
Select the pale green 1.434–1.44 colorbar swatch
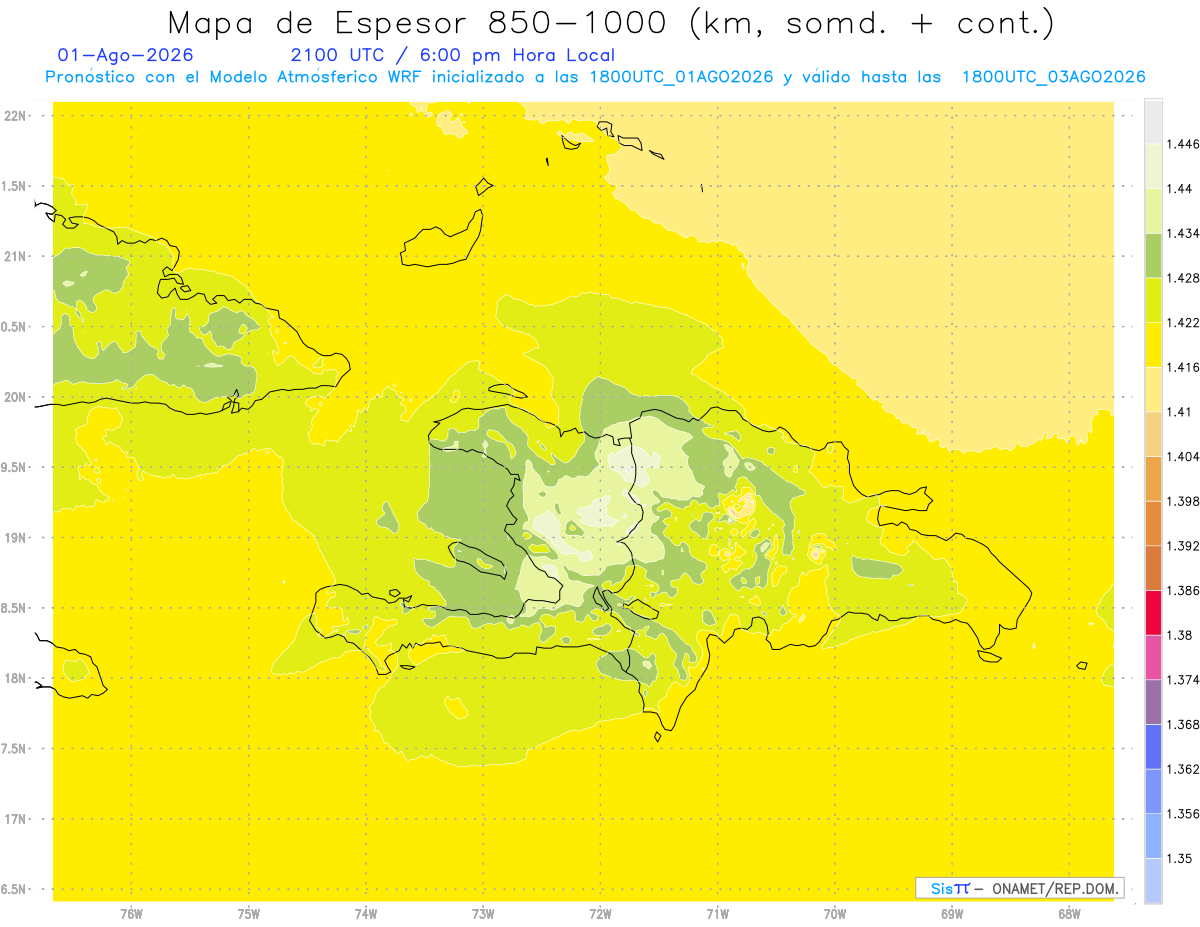[x=1153, y=211]
